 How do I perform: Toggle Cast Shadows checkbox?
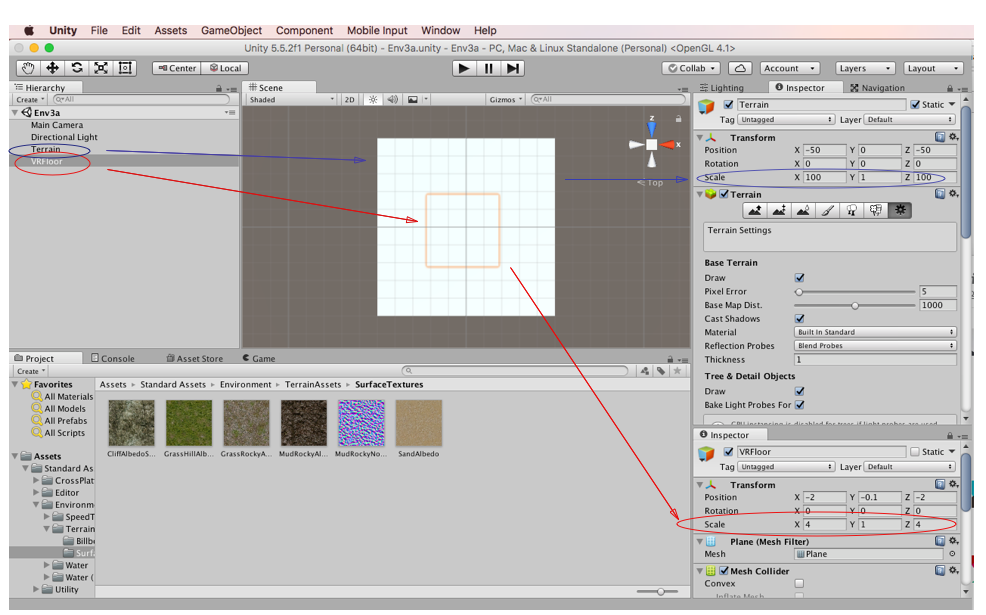[x=799, y=318]
